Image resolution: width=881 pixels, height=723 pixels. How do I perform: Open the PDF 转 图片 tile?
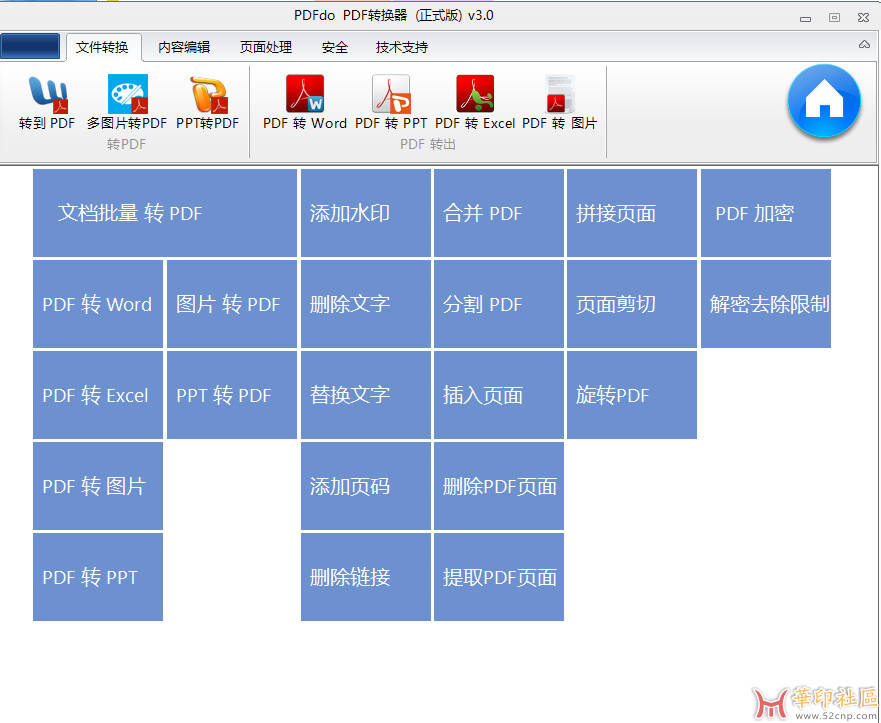(98, 486)
